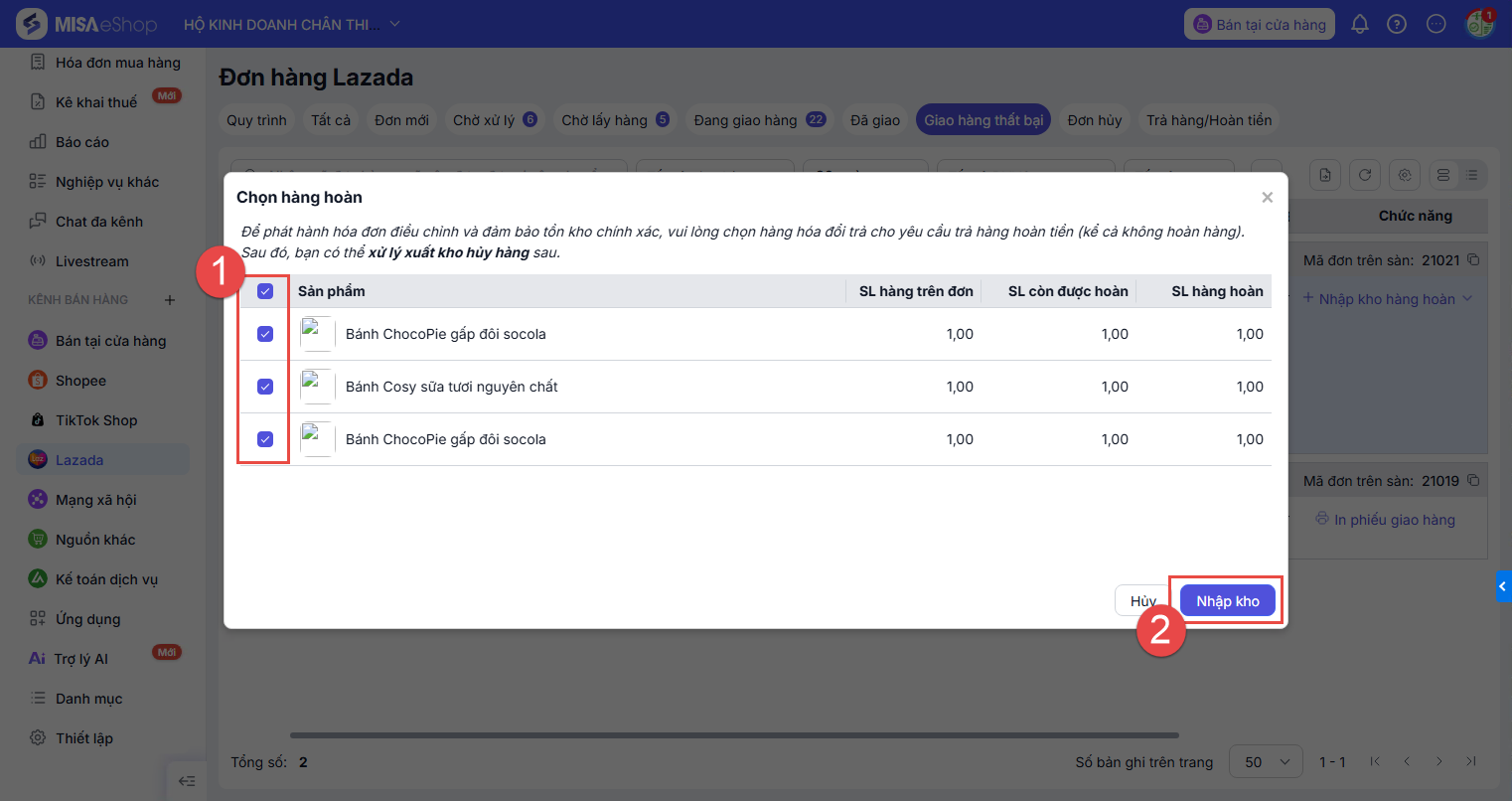Click the notification bell icon
The width and height of the screenshot is (1512, 801).
(x=1360, y=24)
